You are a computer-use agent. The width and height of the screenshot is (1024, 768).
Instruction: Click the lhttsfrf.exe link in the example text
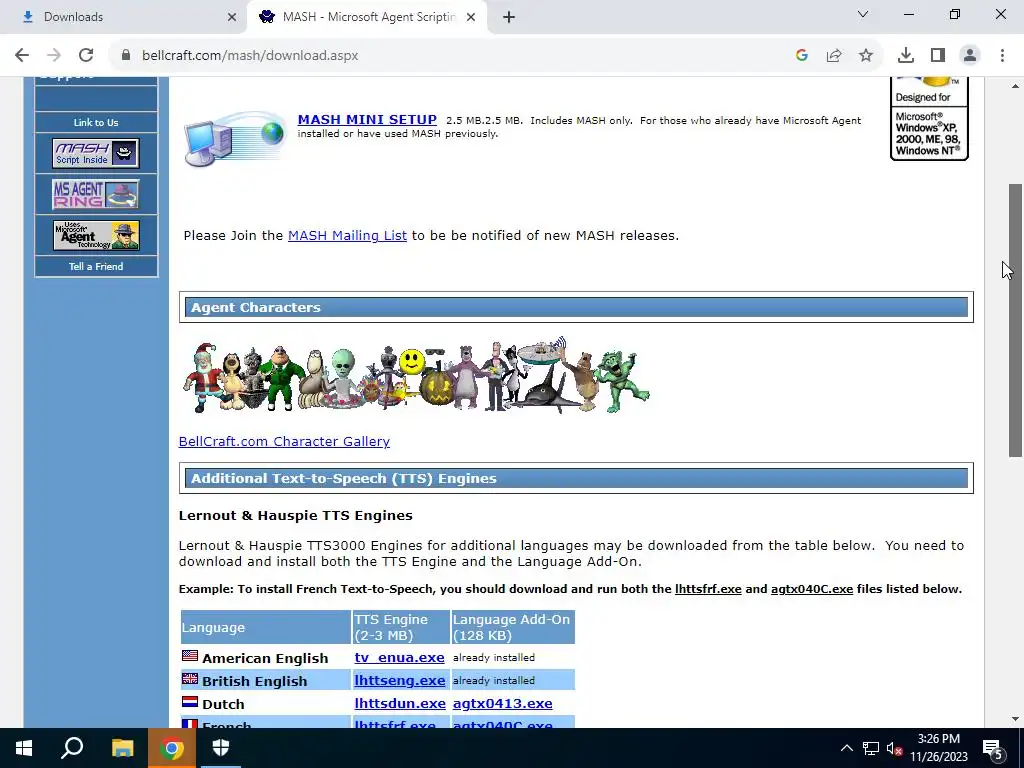pyautogui.click(x=708, y=589)
